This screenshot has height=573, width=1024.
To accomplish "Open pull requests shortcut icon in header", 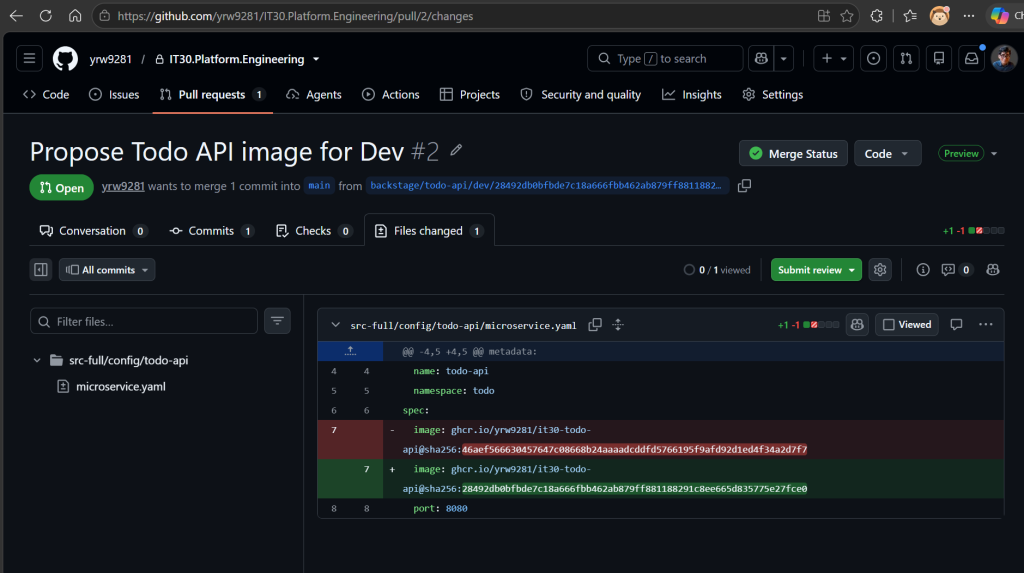I will [906, 59].
